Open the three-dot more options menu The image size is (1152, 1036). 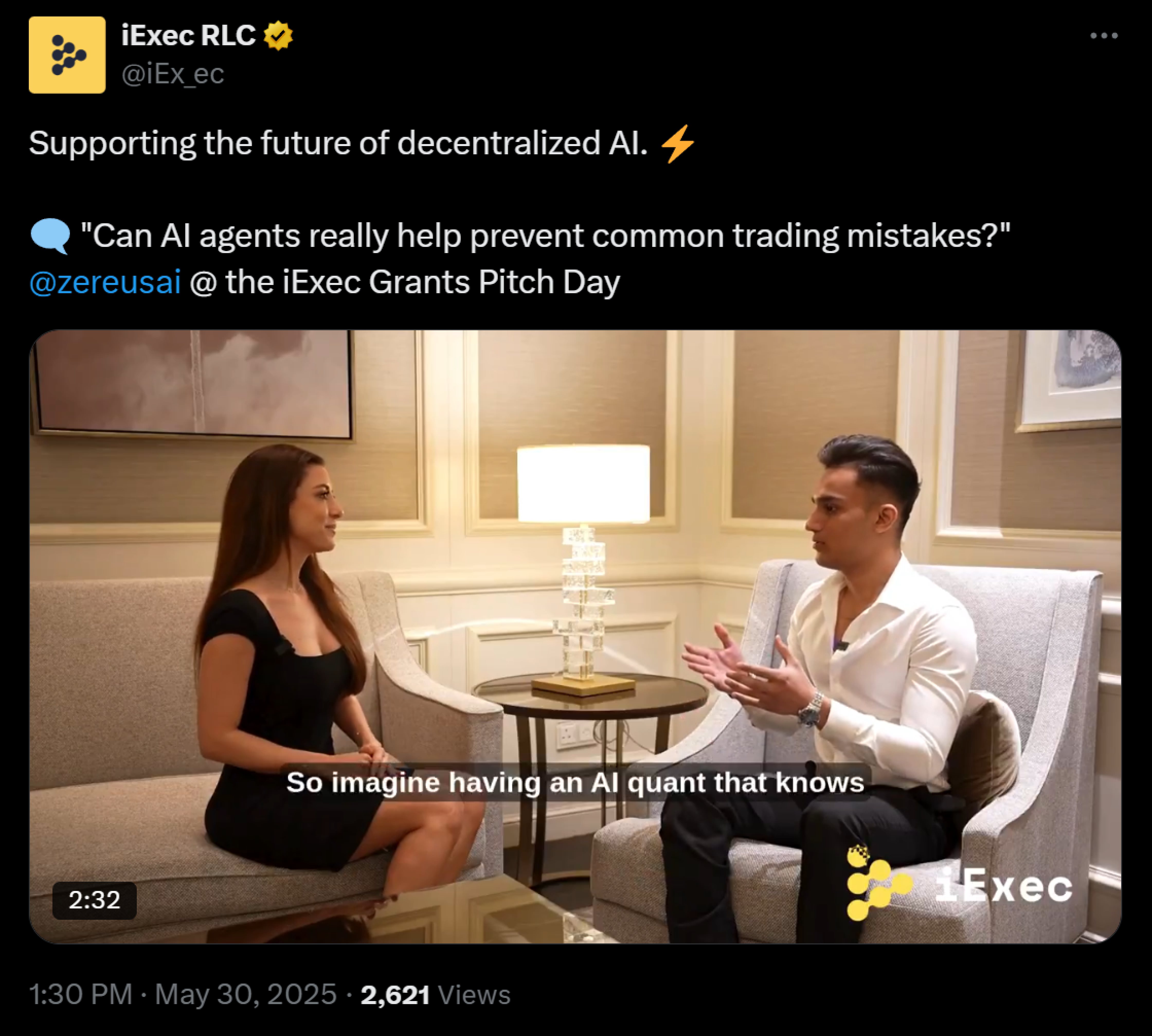click(x=1104, y=35)
